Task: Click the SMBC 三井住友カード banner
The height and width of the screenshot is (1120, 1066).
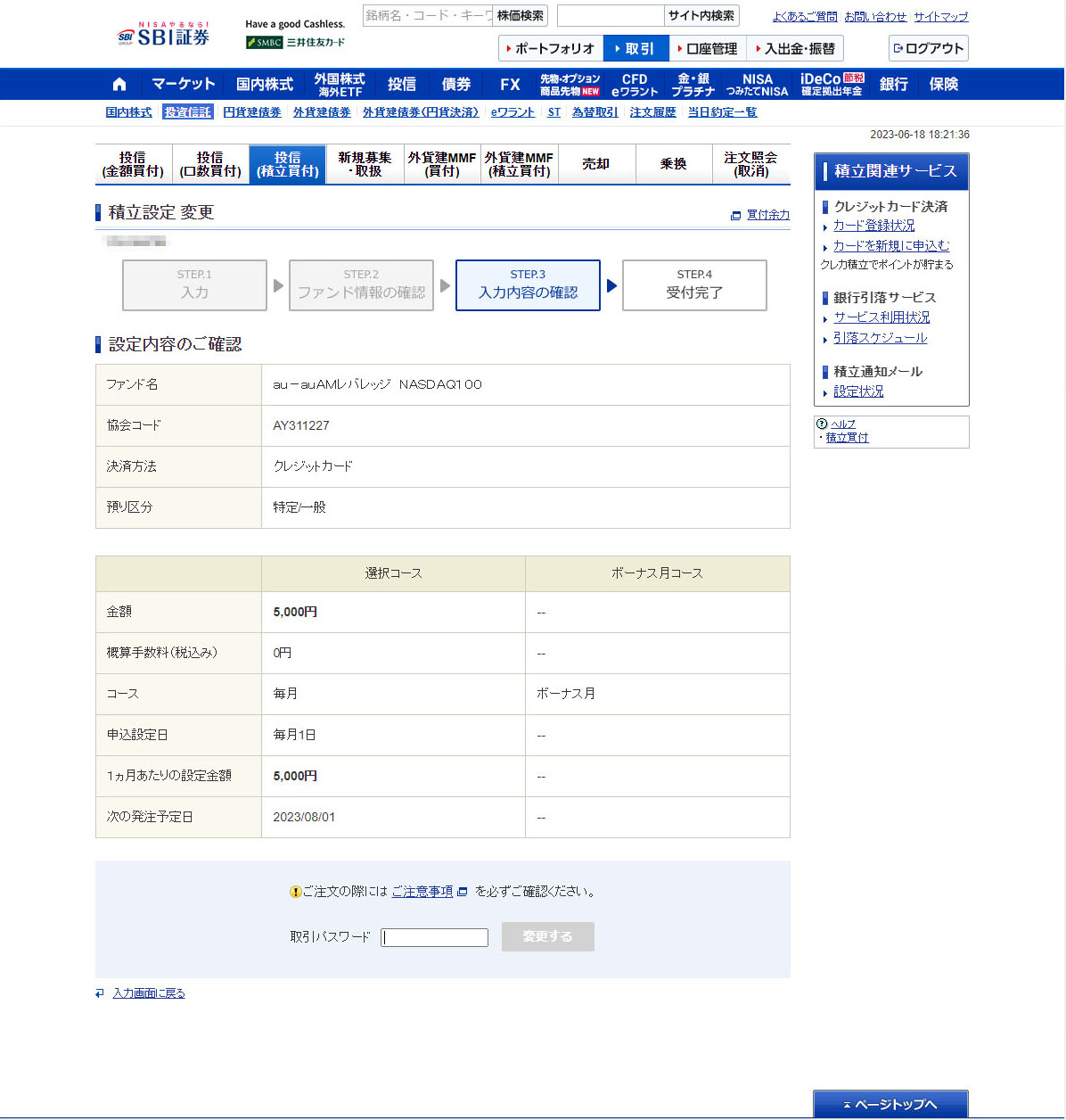Action: coord(295,42)
